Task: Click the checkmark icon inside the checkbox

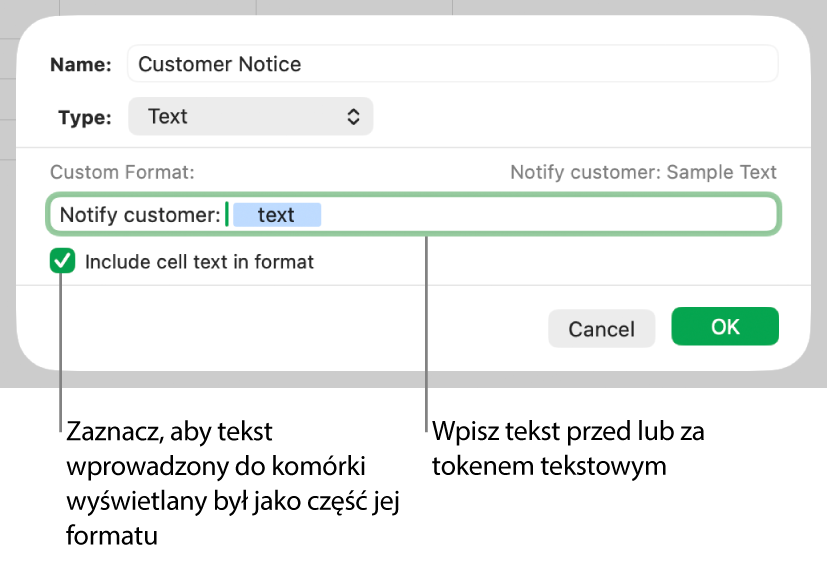Action: 63,262
